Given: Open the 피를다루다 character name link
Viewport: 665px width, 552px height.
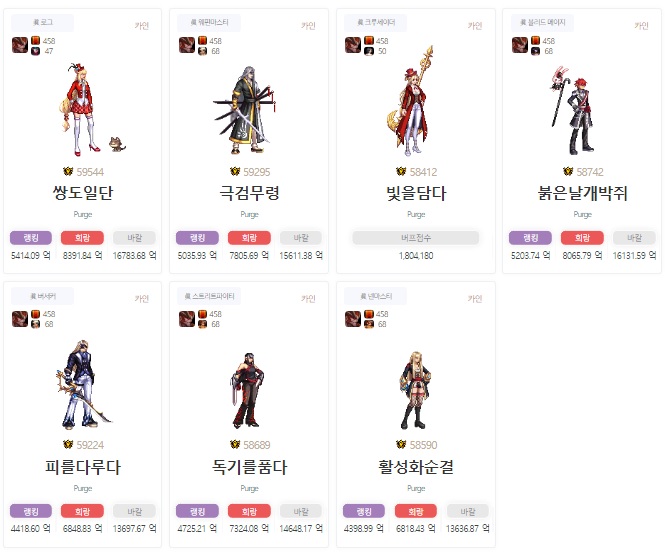Looking at the screenshot, I should (83, 467).
